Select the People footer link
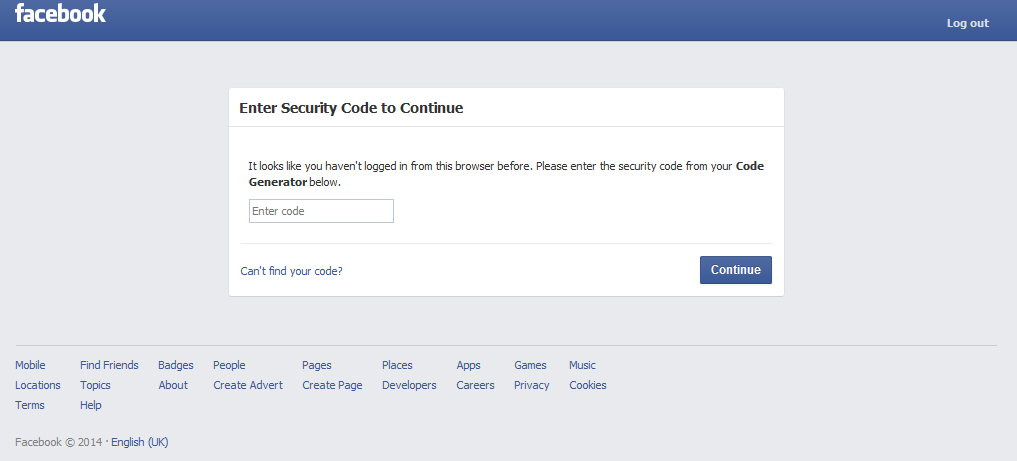Screen dimensions: 1017x461 click(x=229, y=365)
